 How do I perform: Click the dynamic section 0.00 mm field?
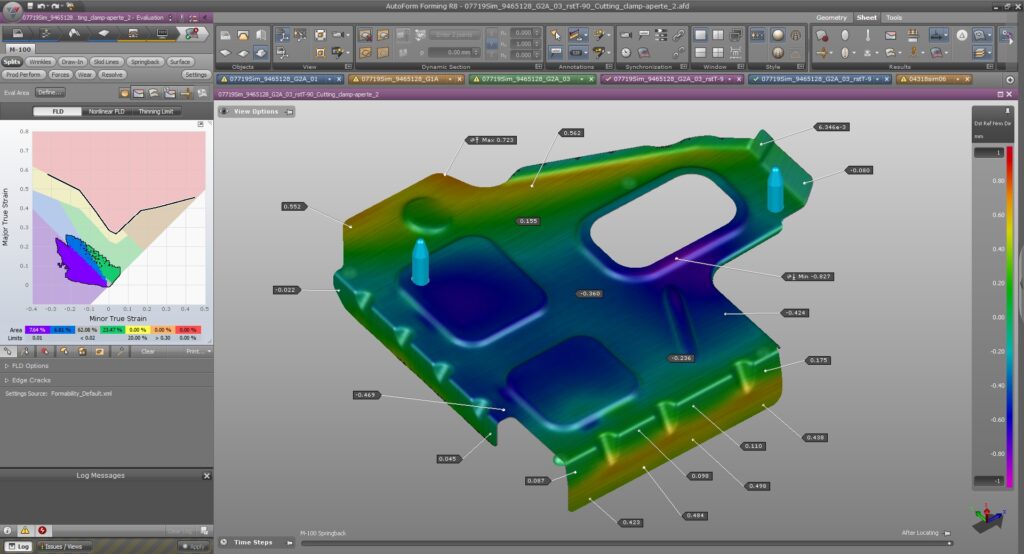coord(453,52)
